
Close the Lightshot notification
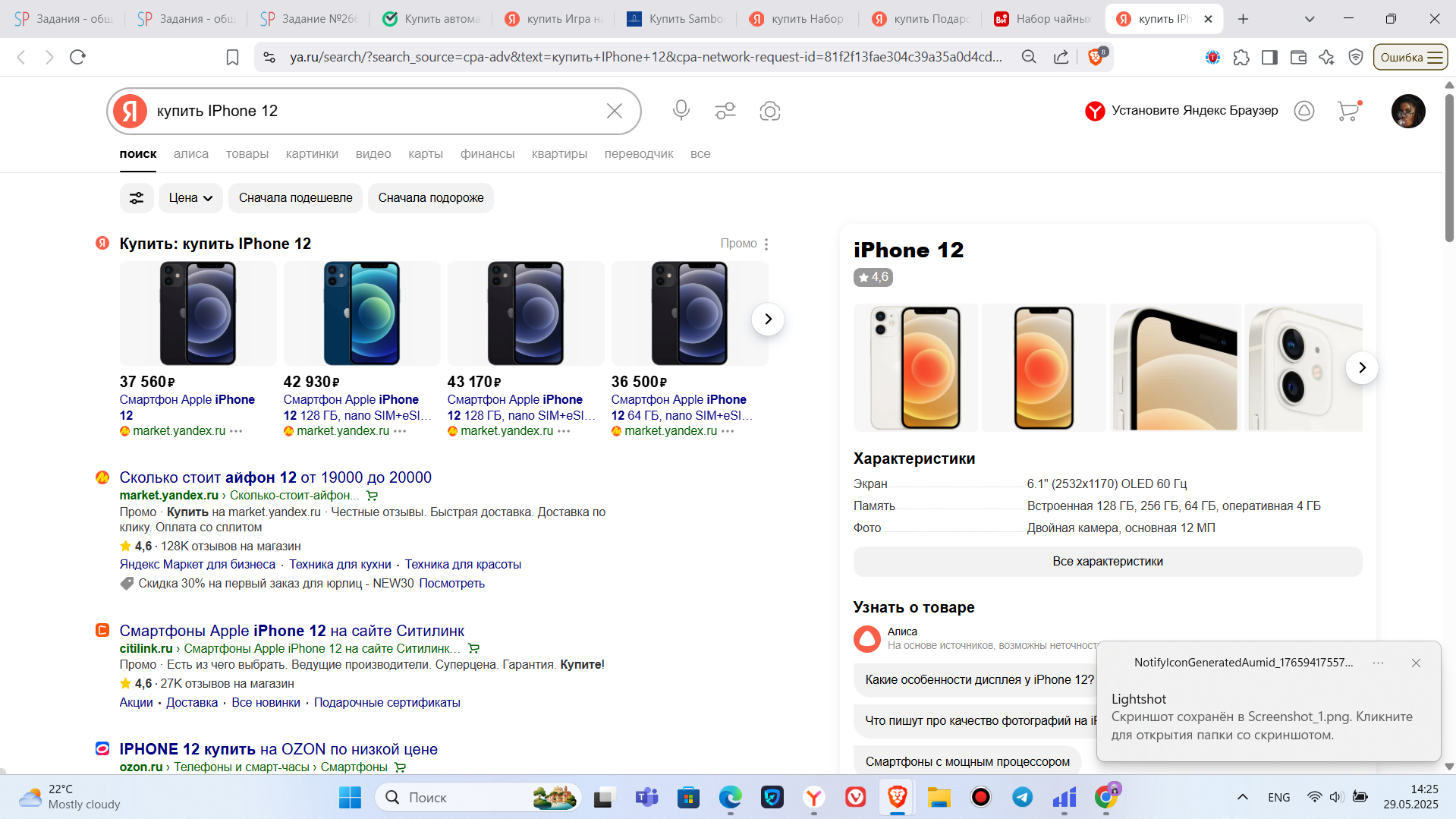1416,663
